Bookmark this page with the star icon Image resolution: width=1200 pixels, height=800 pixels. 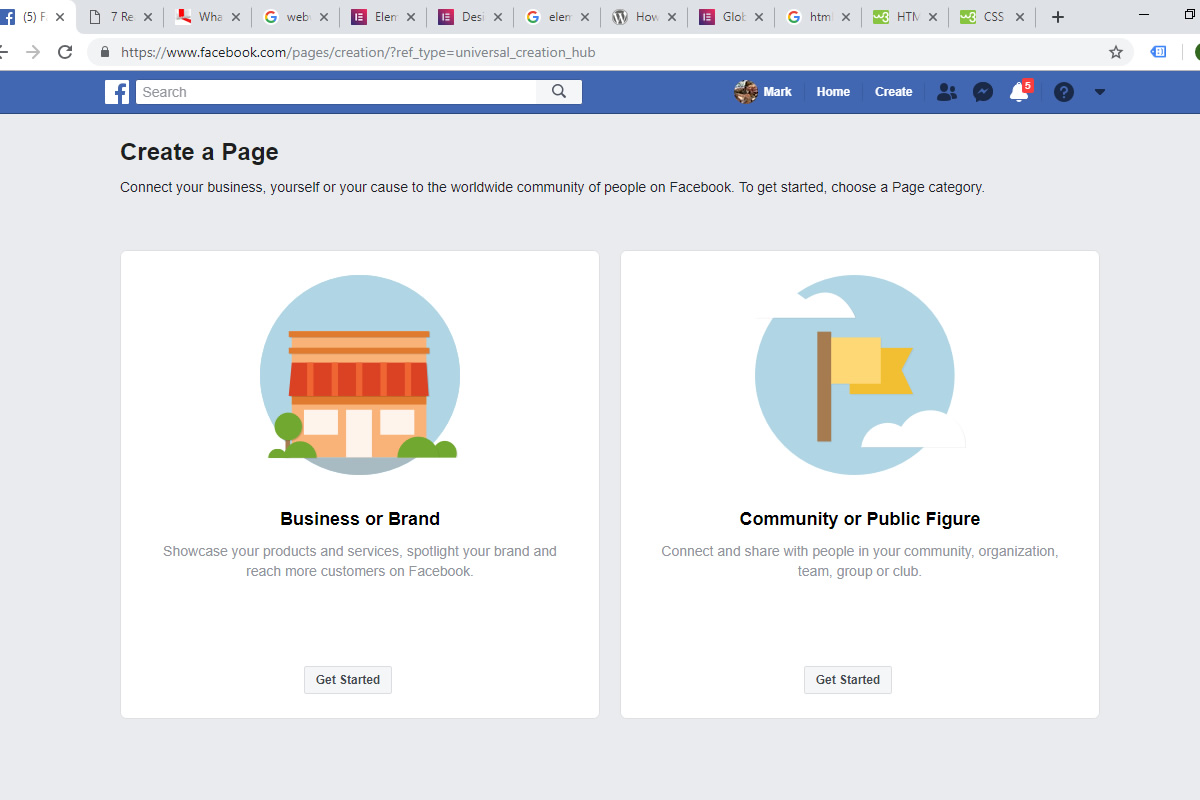pyautogui.click(x=1116, y=52)
